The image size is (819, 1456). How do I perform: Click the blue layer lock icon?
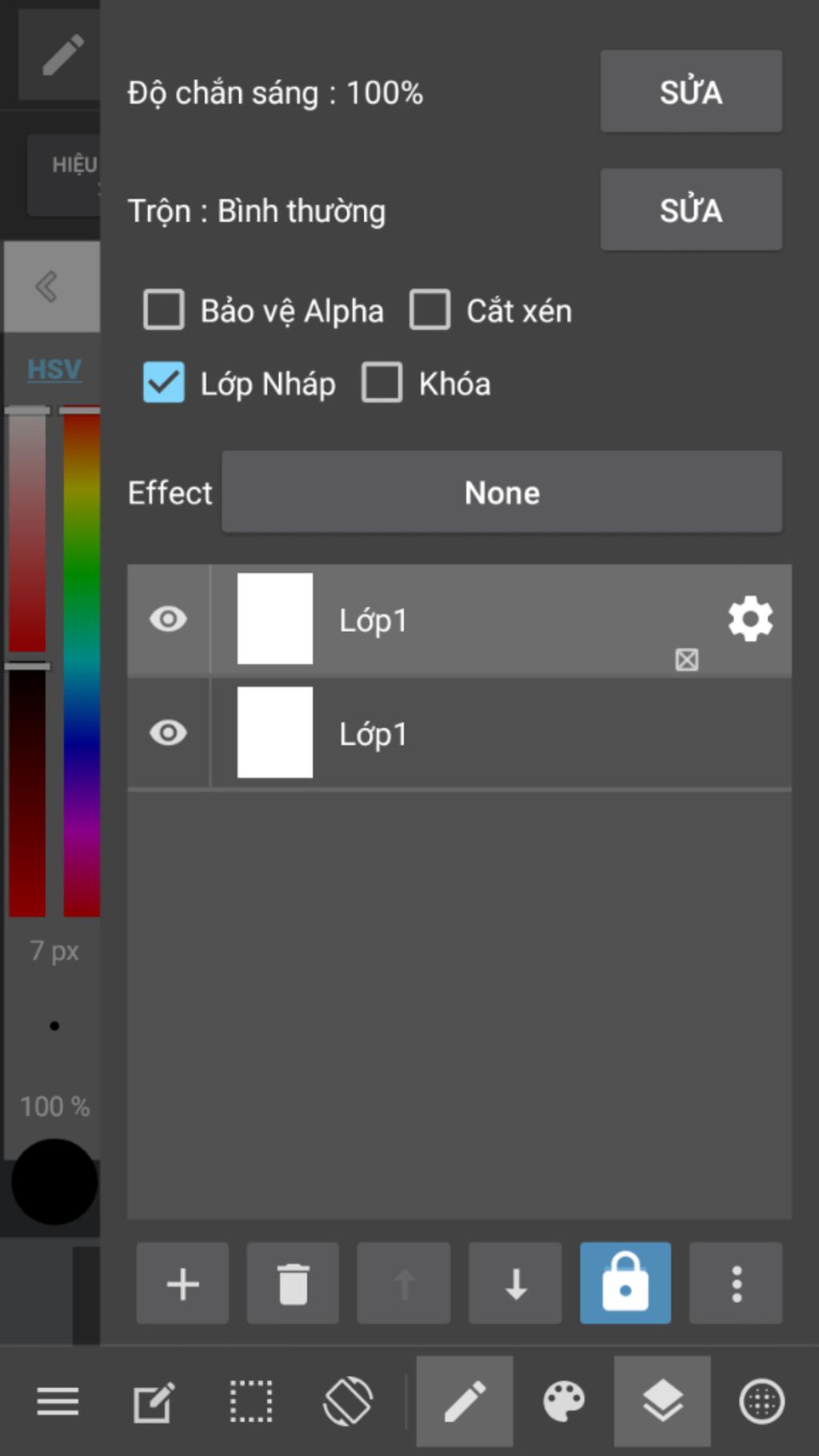point(625,1283)
